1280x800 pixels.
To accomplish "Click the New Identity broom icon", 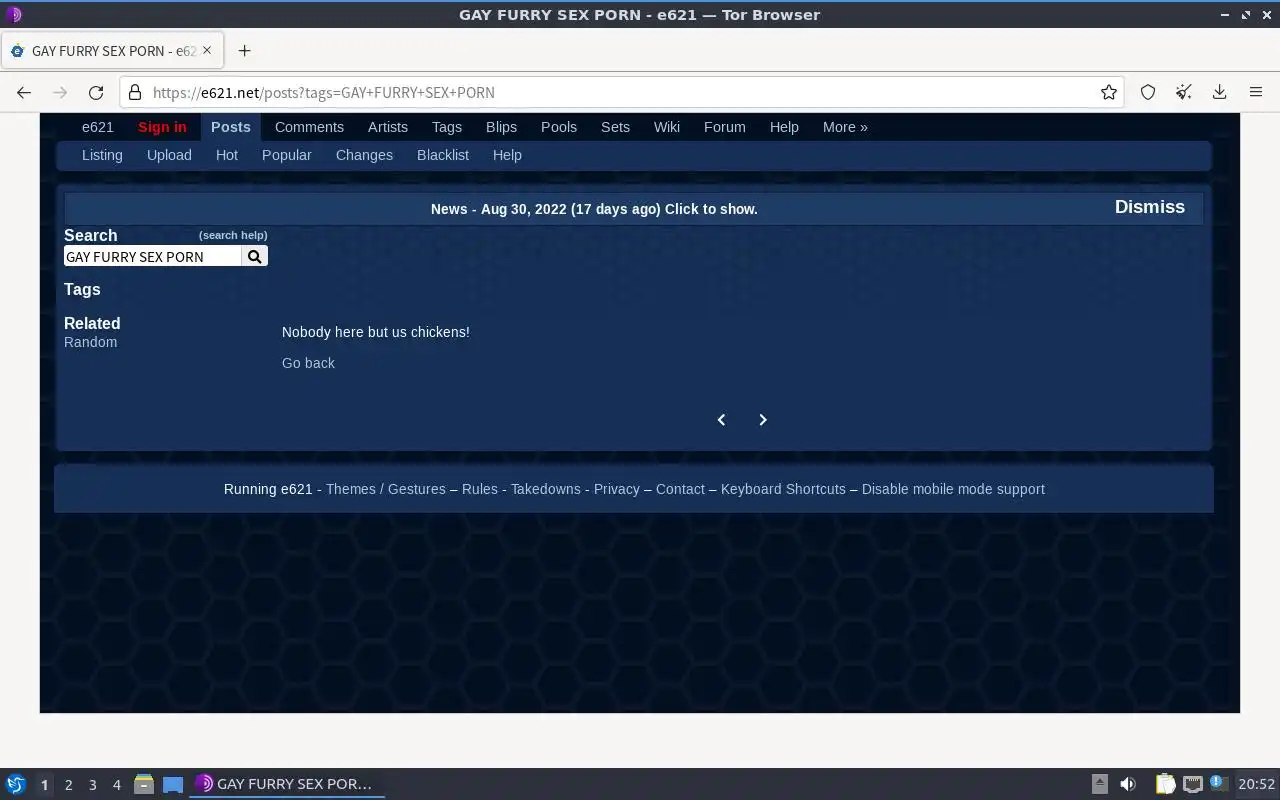I will click(x=1184, y=92).
